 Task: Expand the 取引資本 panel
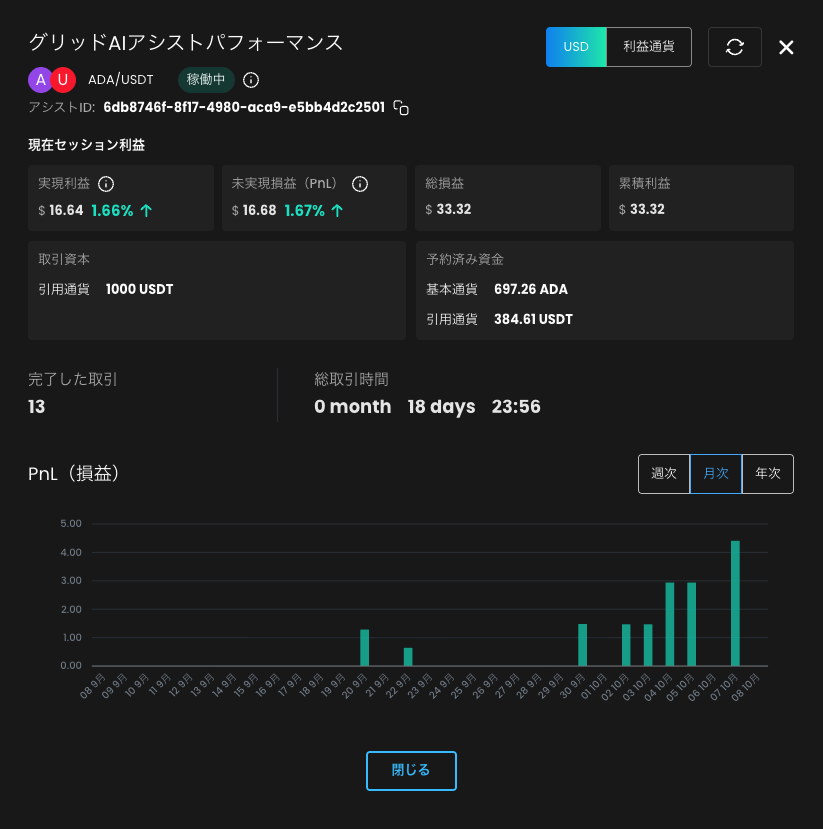(214, 290)
